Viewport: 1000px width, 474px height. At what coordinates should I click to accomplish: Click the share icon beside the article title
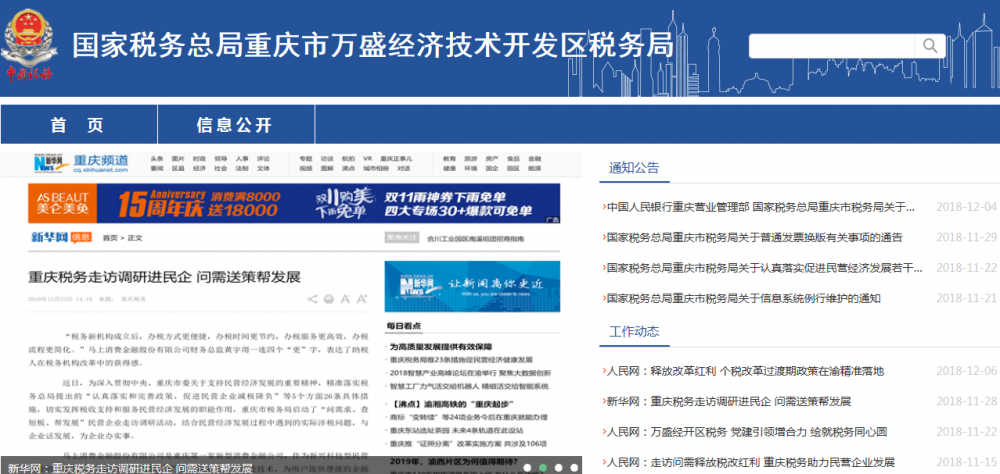312,299
